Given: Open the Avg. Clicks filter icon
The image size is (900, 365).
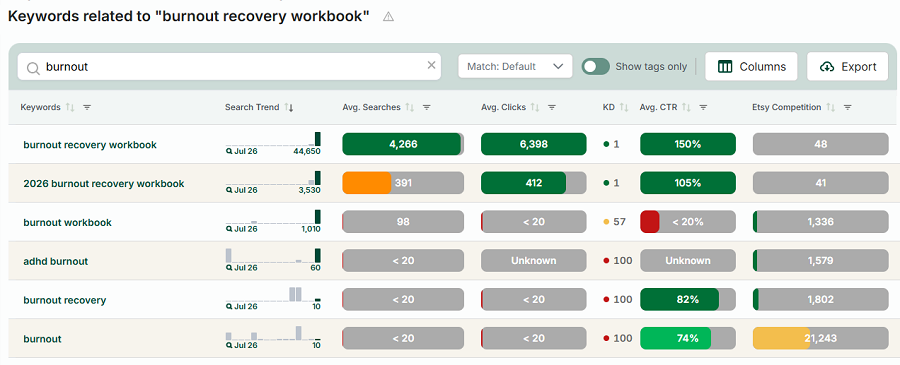Looking at the screenshot, I should click(x=552, y=107).
